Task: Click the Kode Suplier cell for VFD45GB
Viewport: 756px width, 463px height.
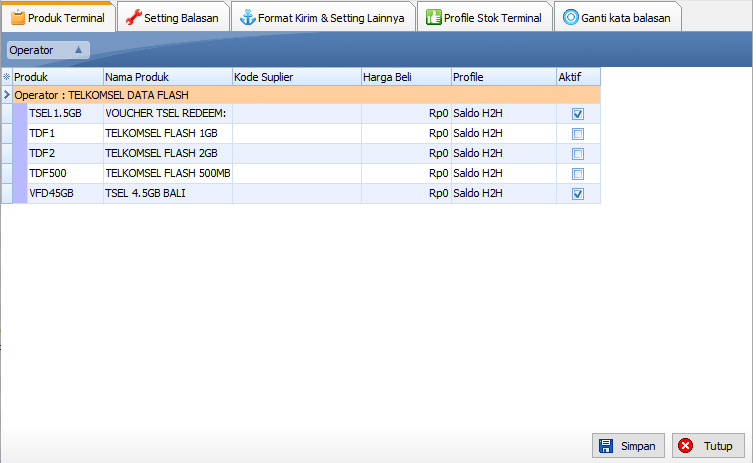Action: coord(297,193)
